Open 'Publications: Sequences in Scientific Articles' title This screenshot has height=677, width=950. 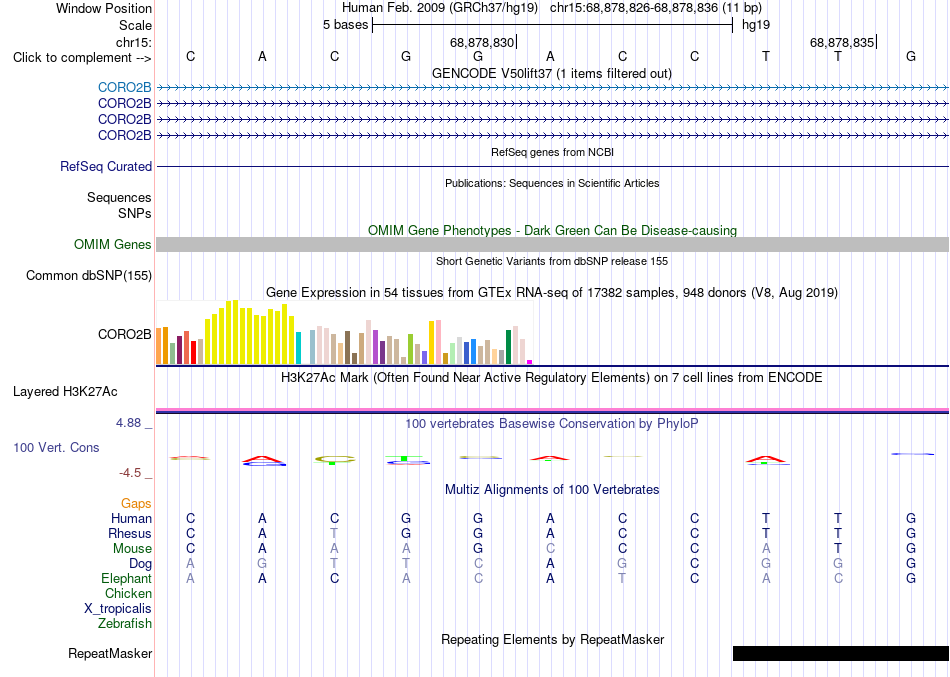point(552,183)
